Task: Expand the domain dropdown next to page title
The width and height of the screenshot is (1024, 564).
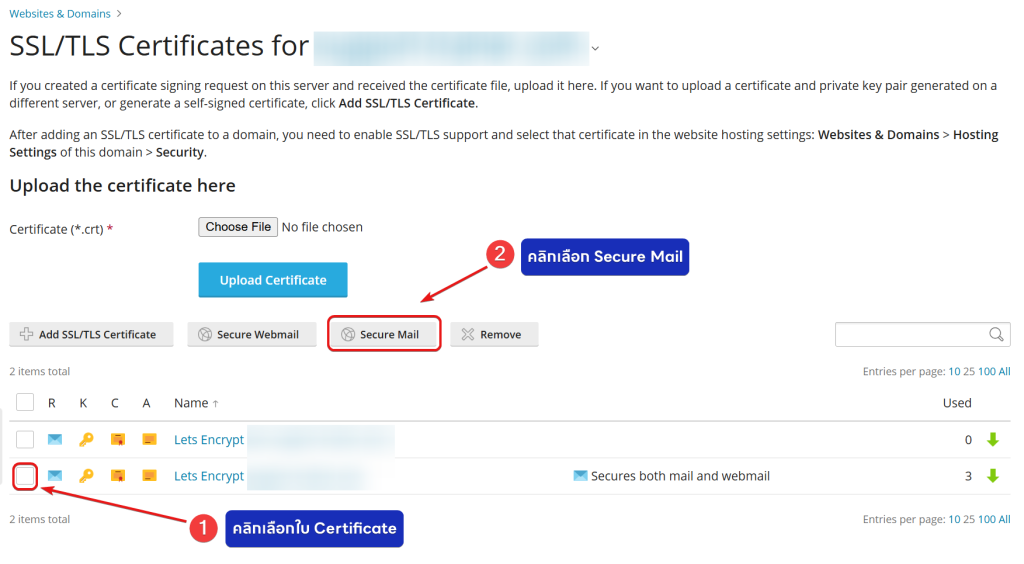Action: 596,48
